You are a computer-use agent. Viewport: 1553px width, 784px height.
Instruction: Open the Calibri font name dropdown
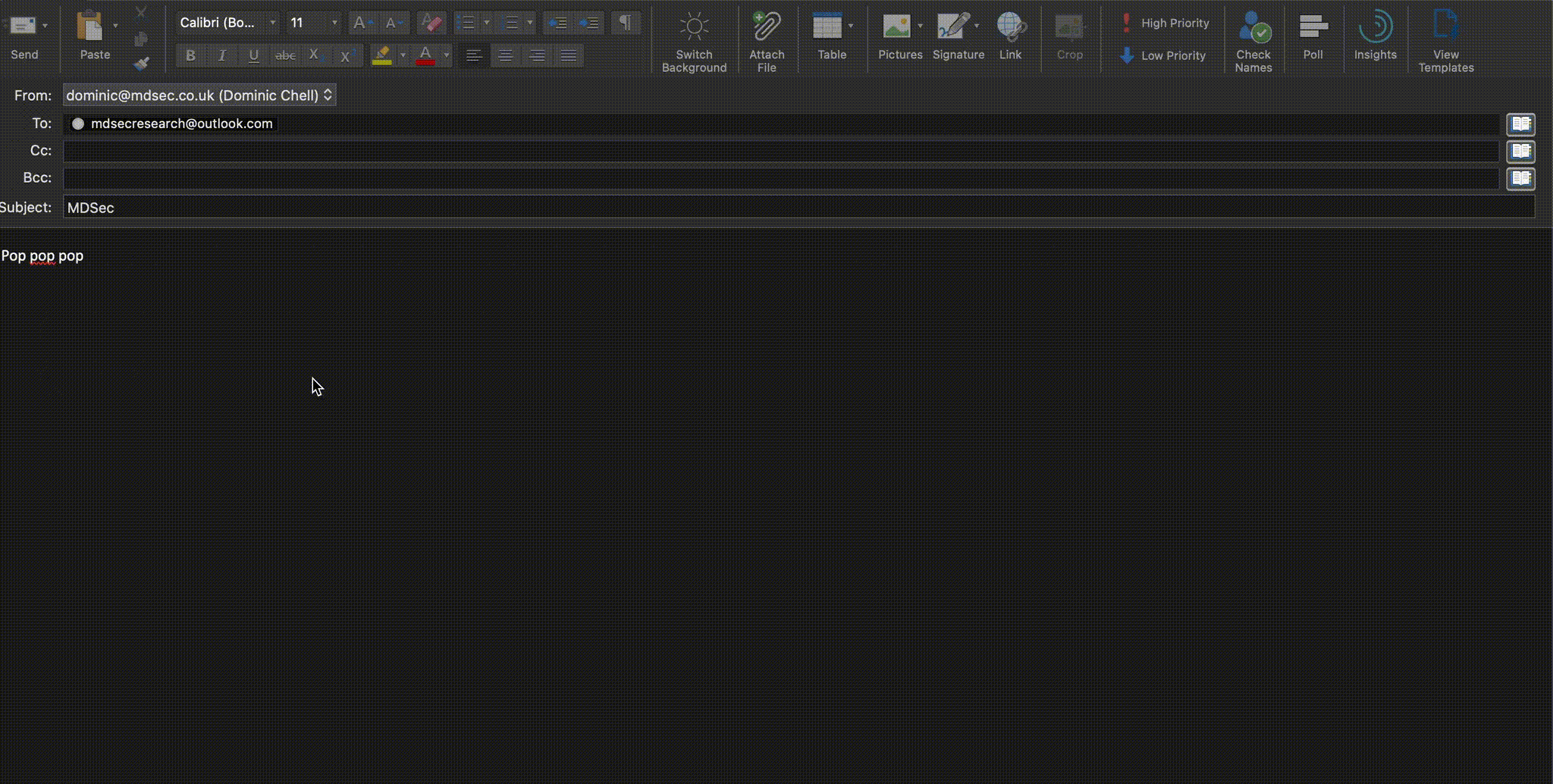point(272,23)
